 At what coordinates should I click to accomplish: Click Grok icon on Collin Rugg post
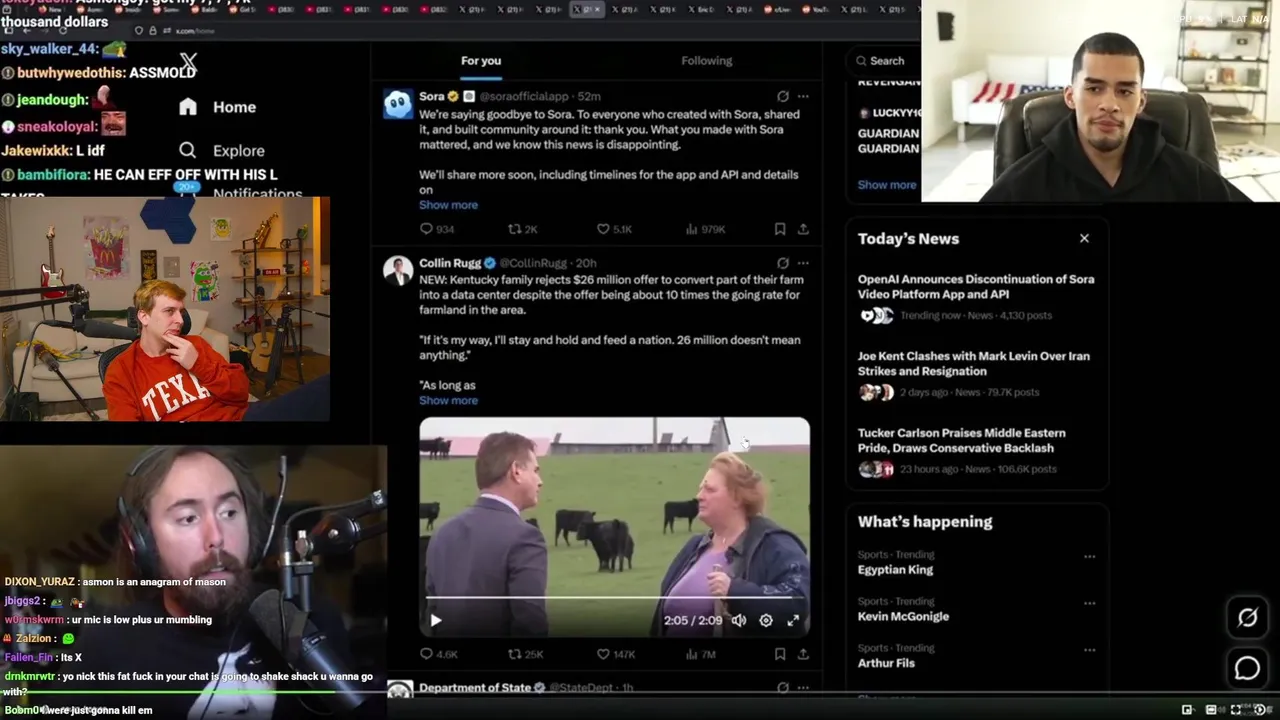point(783,263)
